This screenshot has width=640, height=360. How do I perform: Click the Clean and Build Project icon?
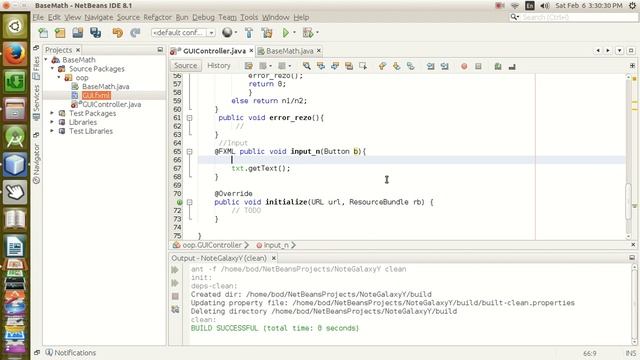pos(267,33)
